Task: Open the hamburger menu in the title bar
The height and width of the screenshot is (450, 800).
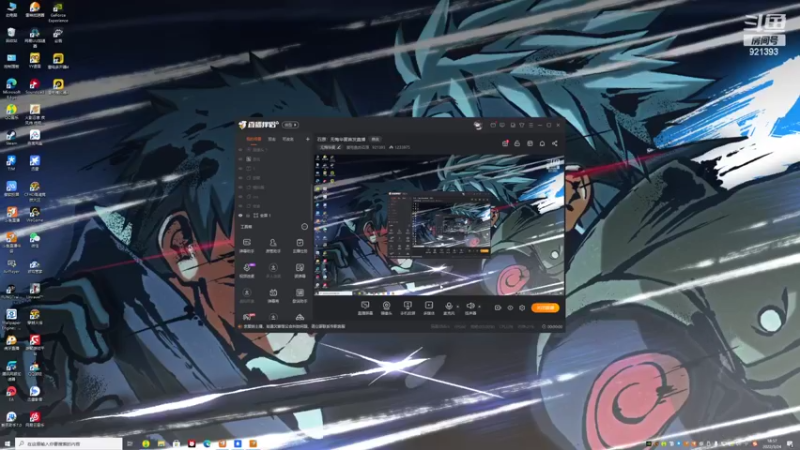Action: [x=531, y=125]
